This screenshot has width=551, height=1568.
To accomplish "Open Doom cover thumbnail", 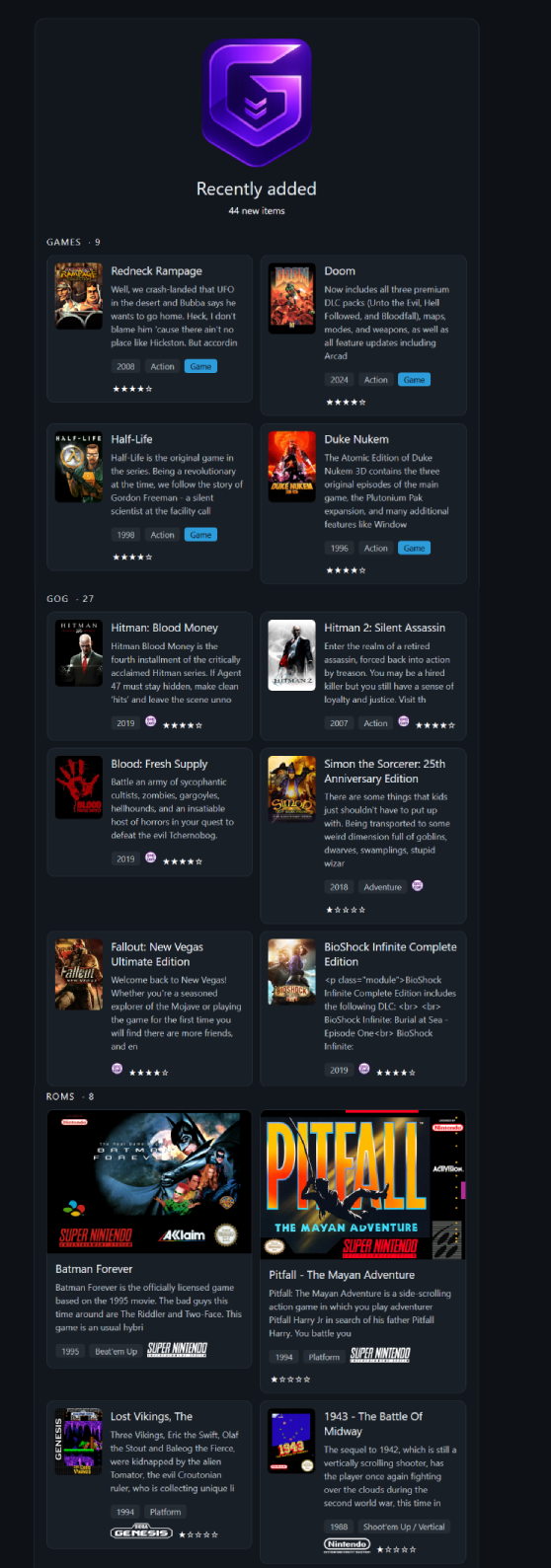I will point(292,299).
